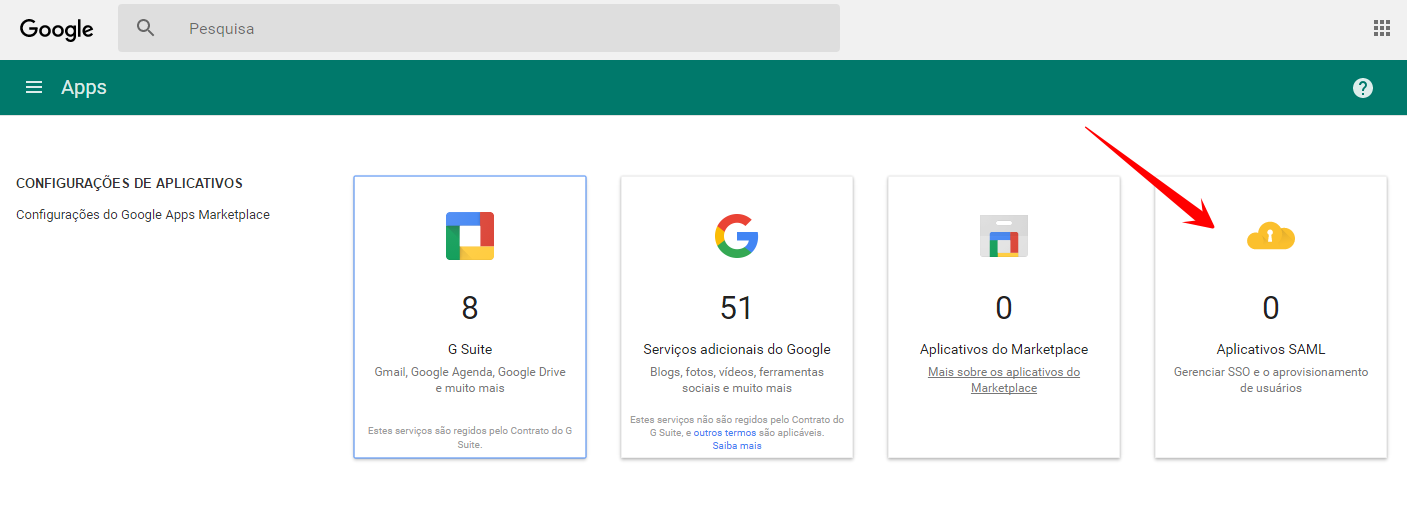Click the SAML cloud lock icon

point(1271,237)
